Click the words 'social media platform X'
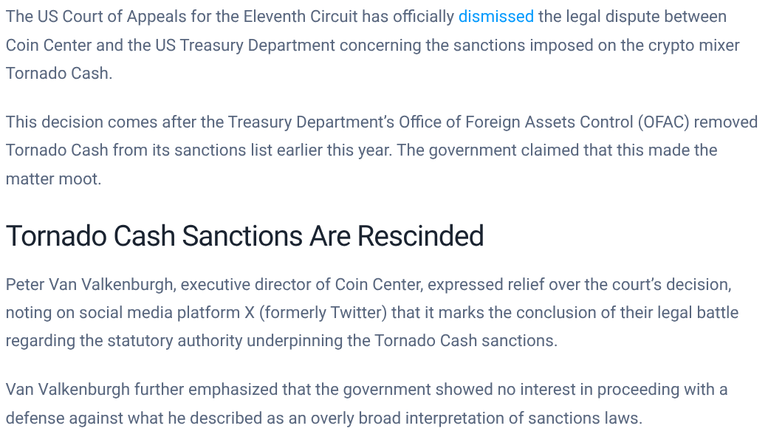This screenshot has width=768, height=436. (x=167, y=313)
